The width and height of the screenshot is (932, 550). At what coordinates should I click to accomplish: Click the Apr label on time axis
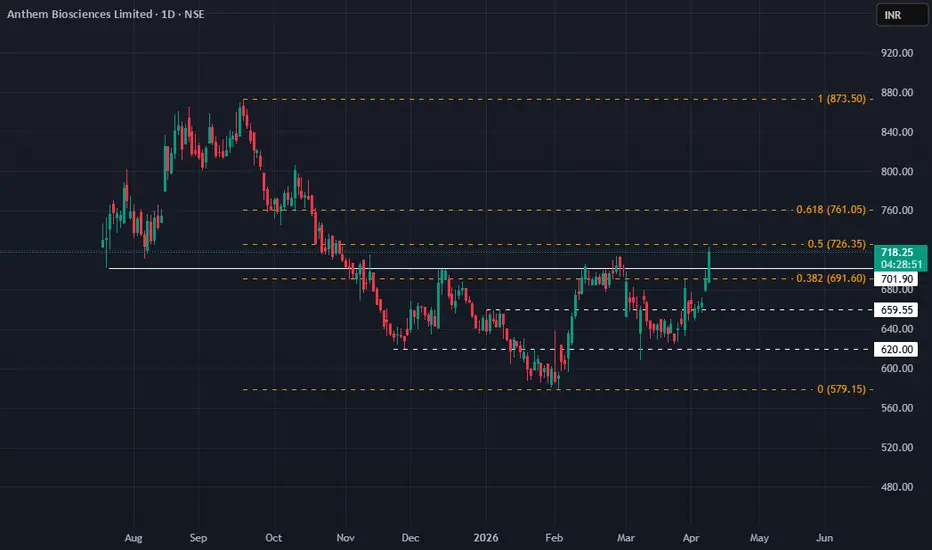pos(691,538)
